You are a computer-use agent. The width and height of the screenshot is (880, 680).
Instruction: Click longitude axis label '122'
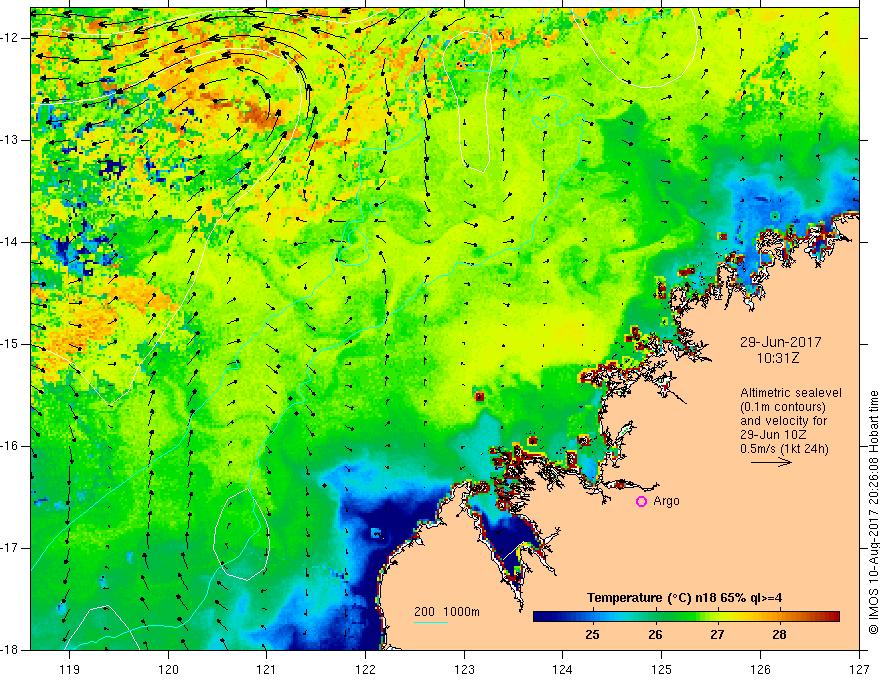pos(365,669)
